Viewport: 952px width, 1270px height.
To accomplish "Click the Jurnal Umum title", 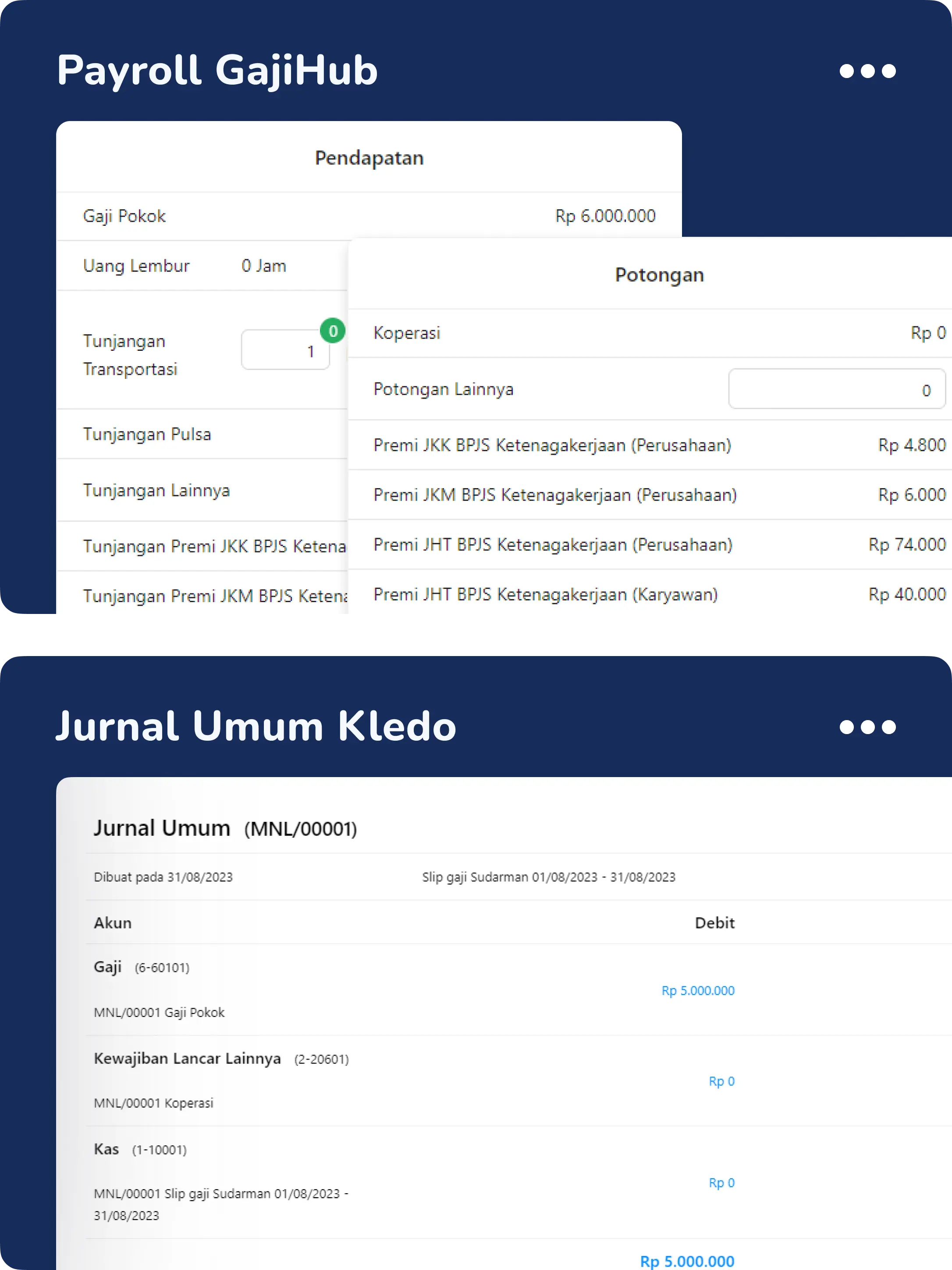I will click(x=162, y=828).
